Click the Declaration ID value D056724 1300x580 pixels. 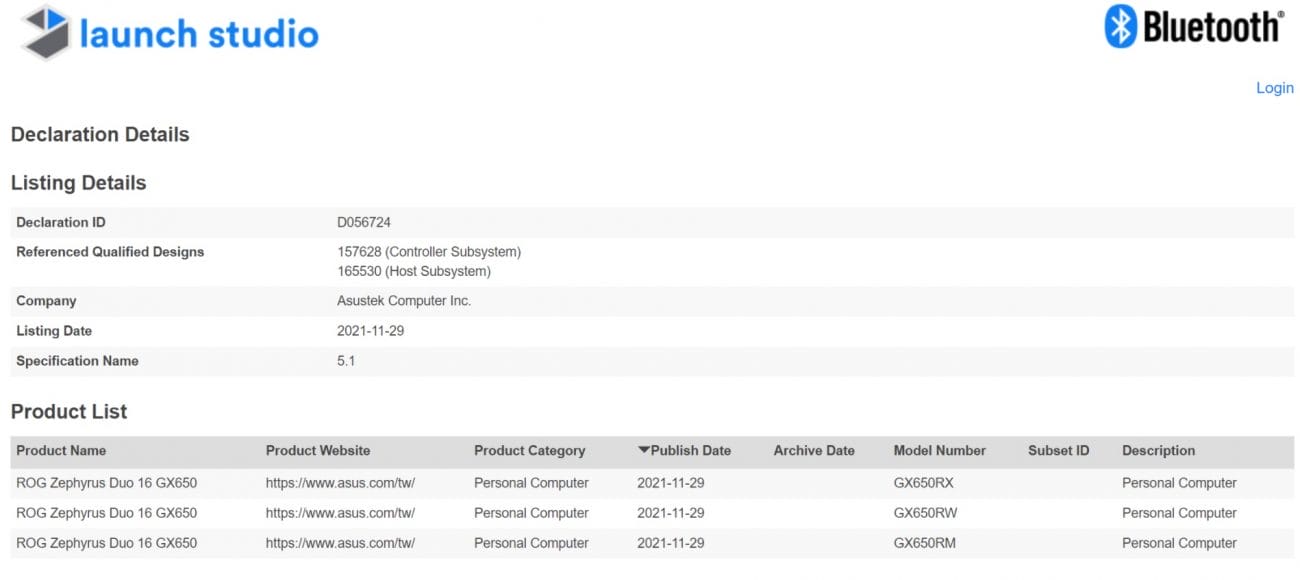pos(364,222)
